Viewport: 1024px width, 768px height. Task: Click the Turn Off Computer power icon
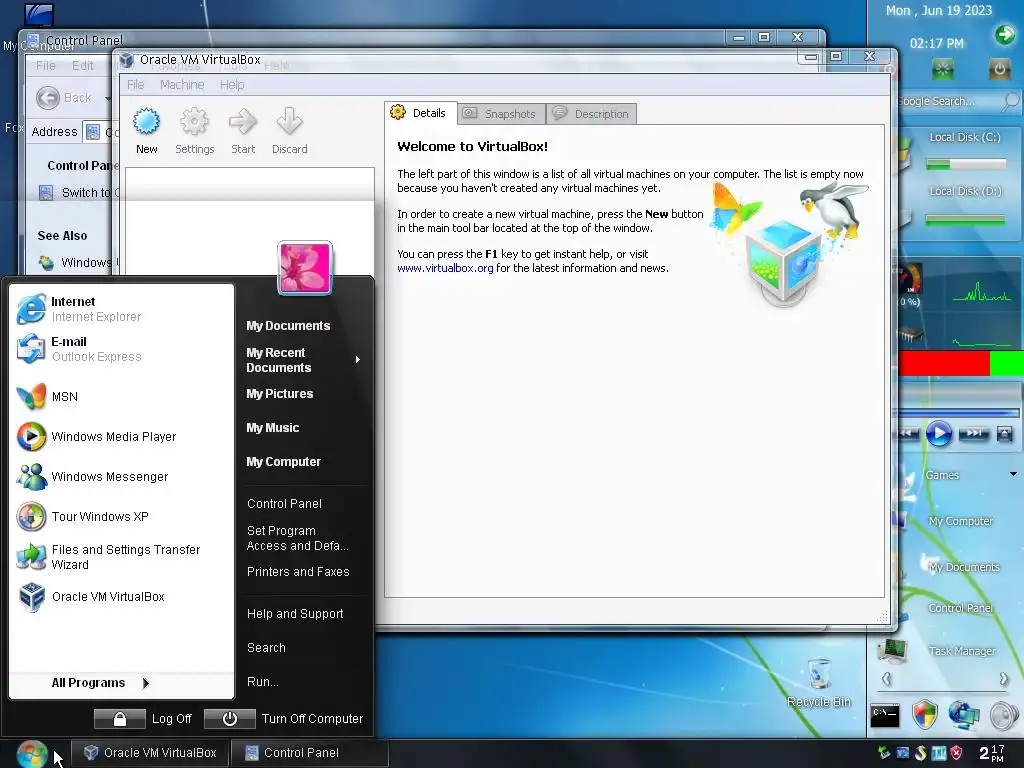coord(229,719)
